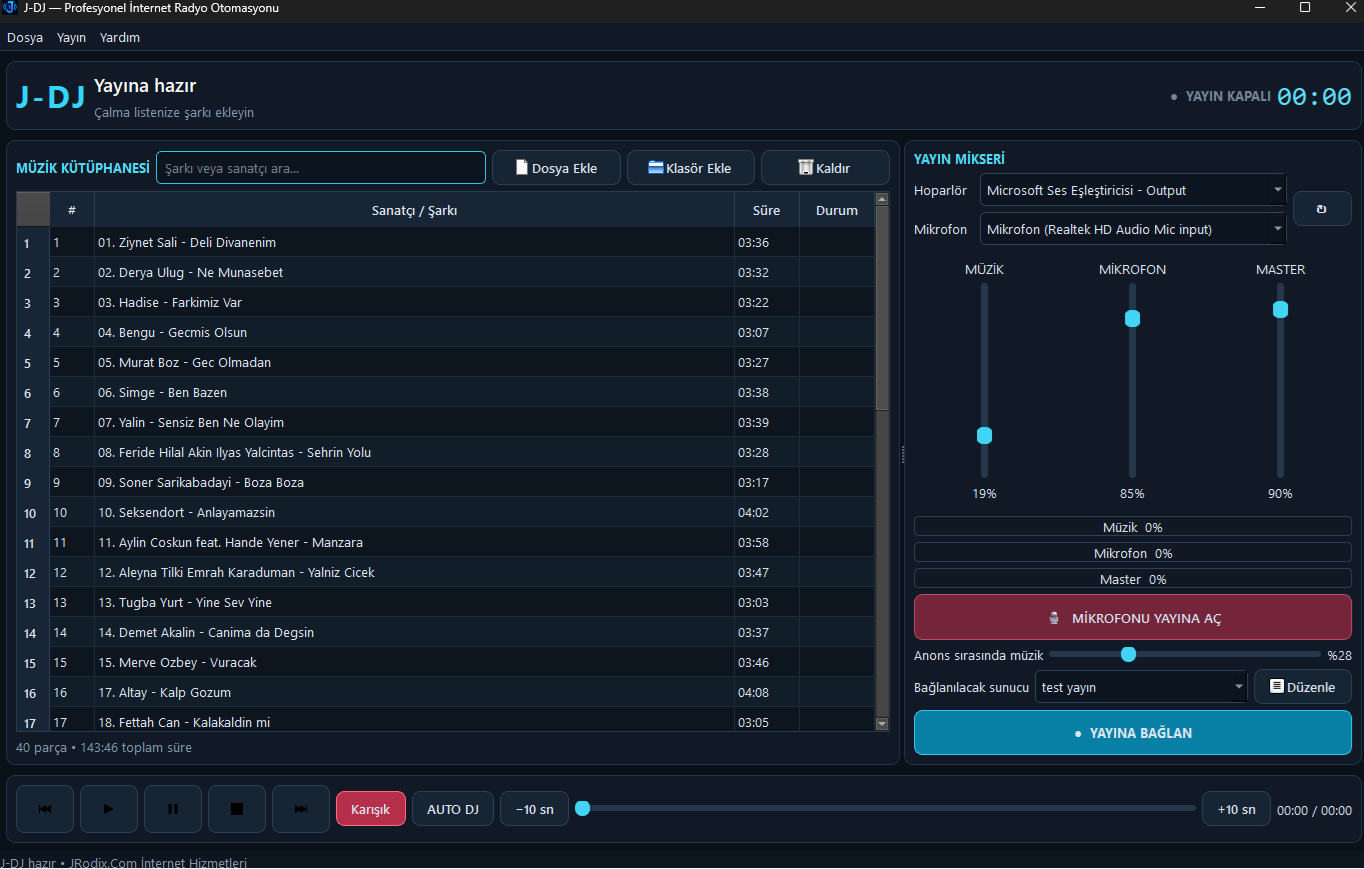Expand the Bağlanılacak sunucu dropdown
Image resolution: width=1364 pixels, height=869 pixels.
pos(1141,687)
